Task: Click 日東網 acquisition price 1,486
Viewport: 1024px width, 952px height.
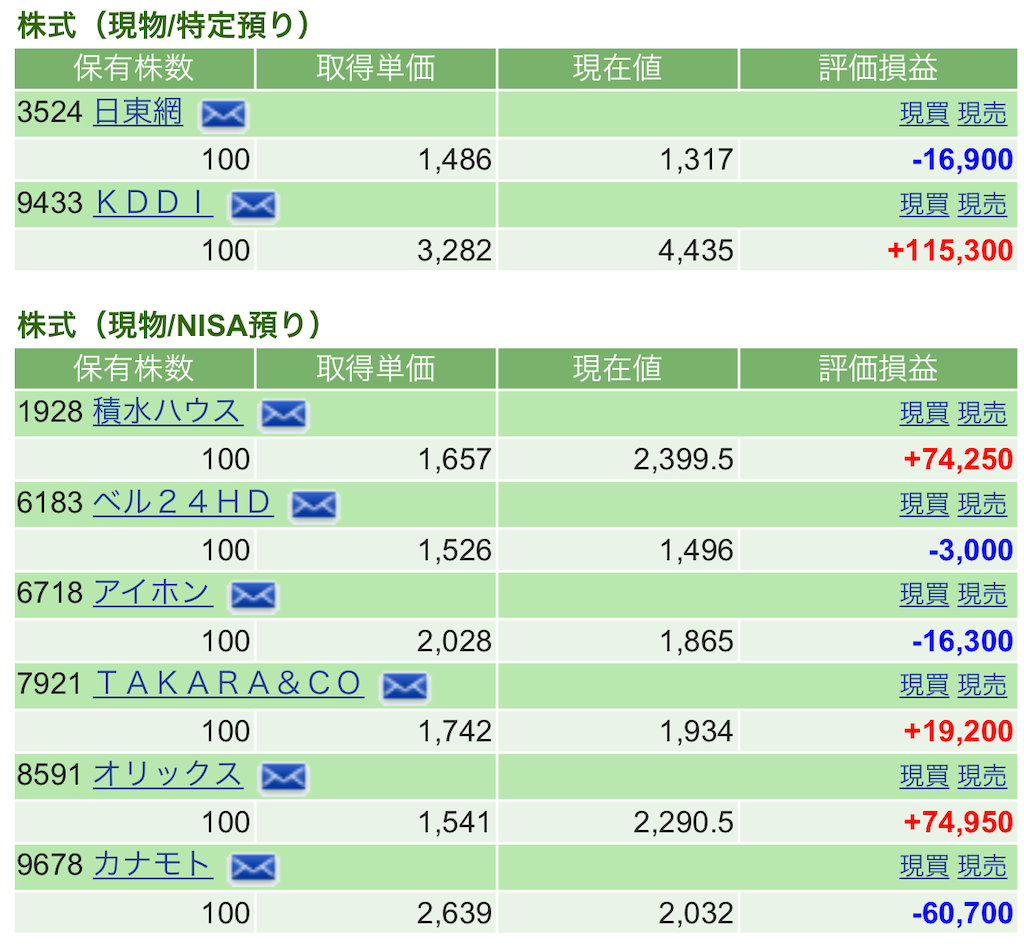Action: click(455, 160)
